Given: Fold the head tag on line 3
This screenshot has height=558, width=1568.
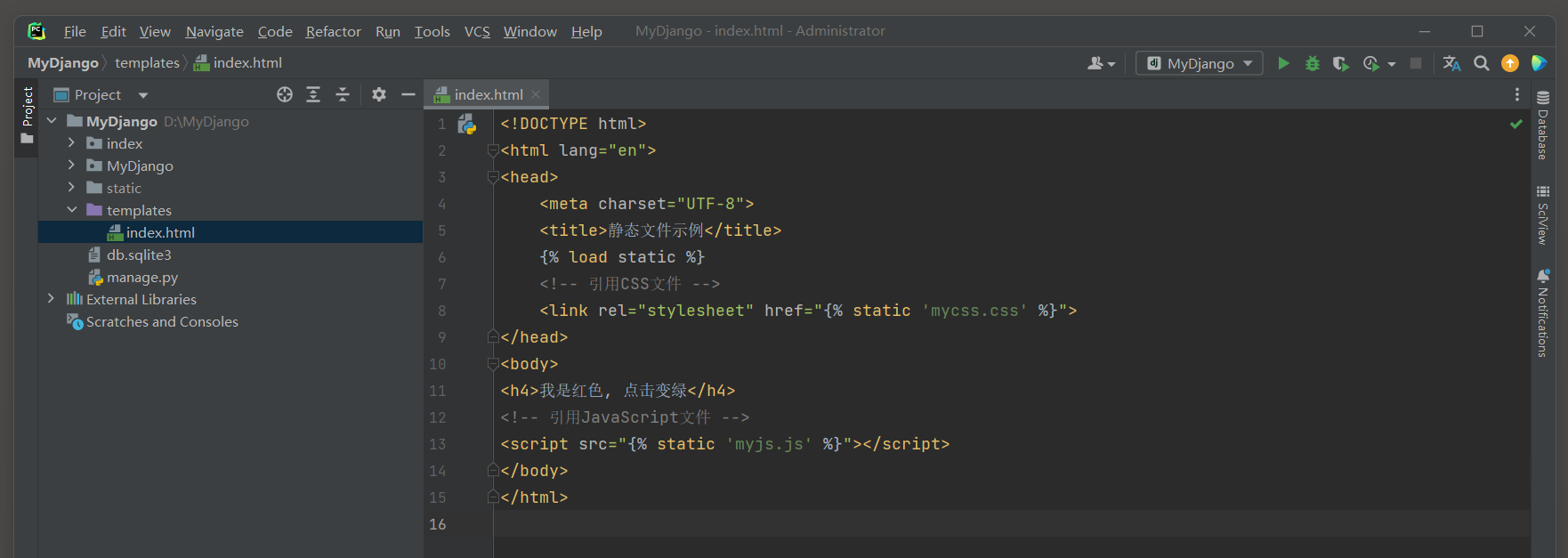Looking at the screenshot, I should pos(493,177).
